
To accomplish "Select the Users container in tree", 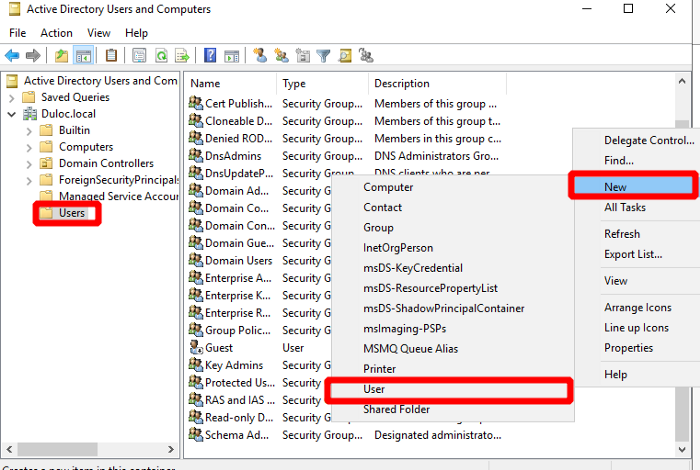I will [71, 213].
